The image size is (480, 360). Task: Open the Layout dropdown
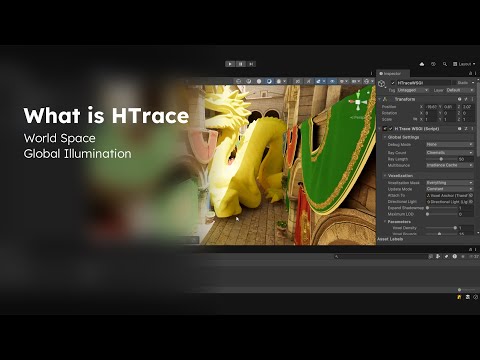click(464, 64)
